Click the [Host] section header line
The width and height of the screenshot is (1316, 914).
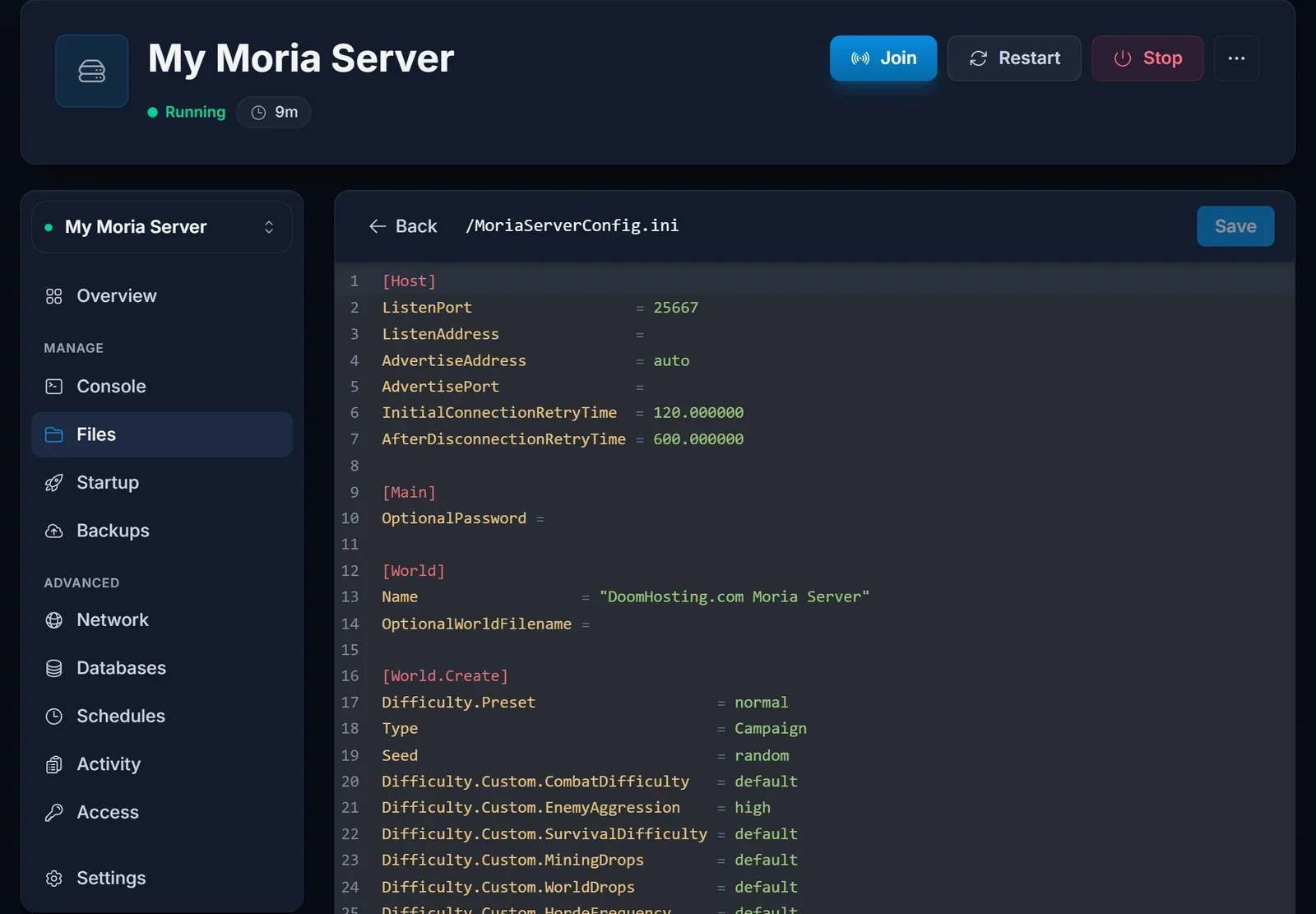click(409, 281)
